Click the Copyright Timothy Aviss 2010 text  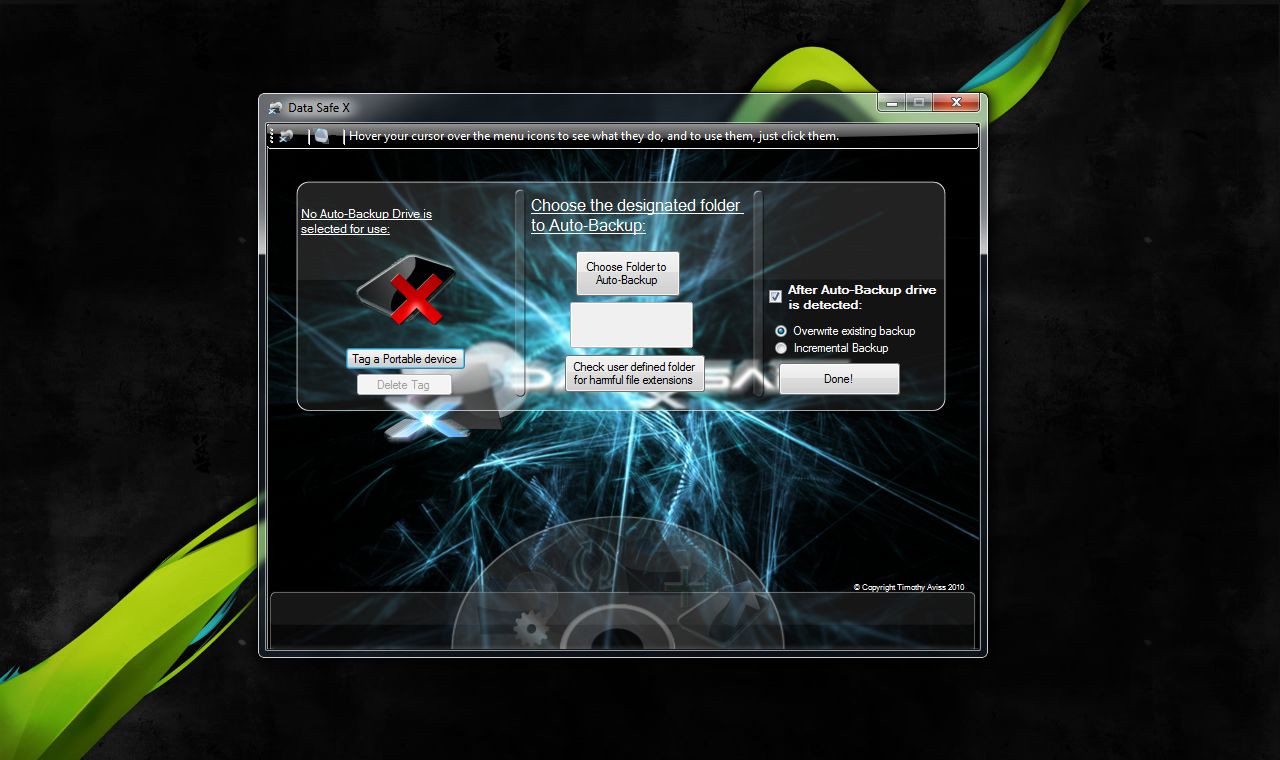coord(909,588)
